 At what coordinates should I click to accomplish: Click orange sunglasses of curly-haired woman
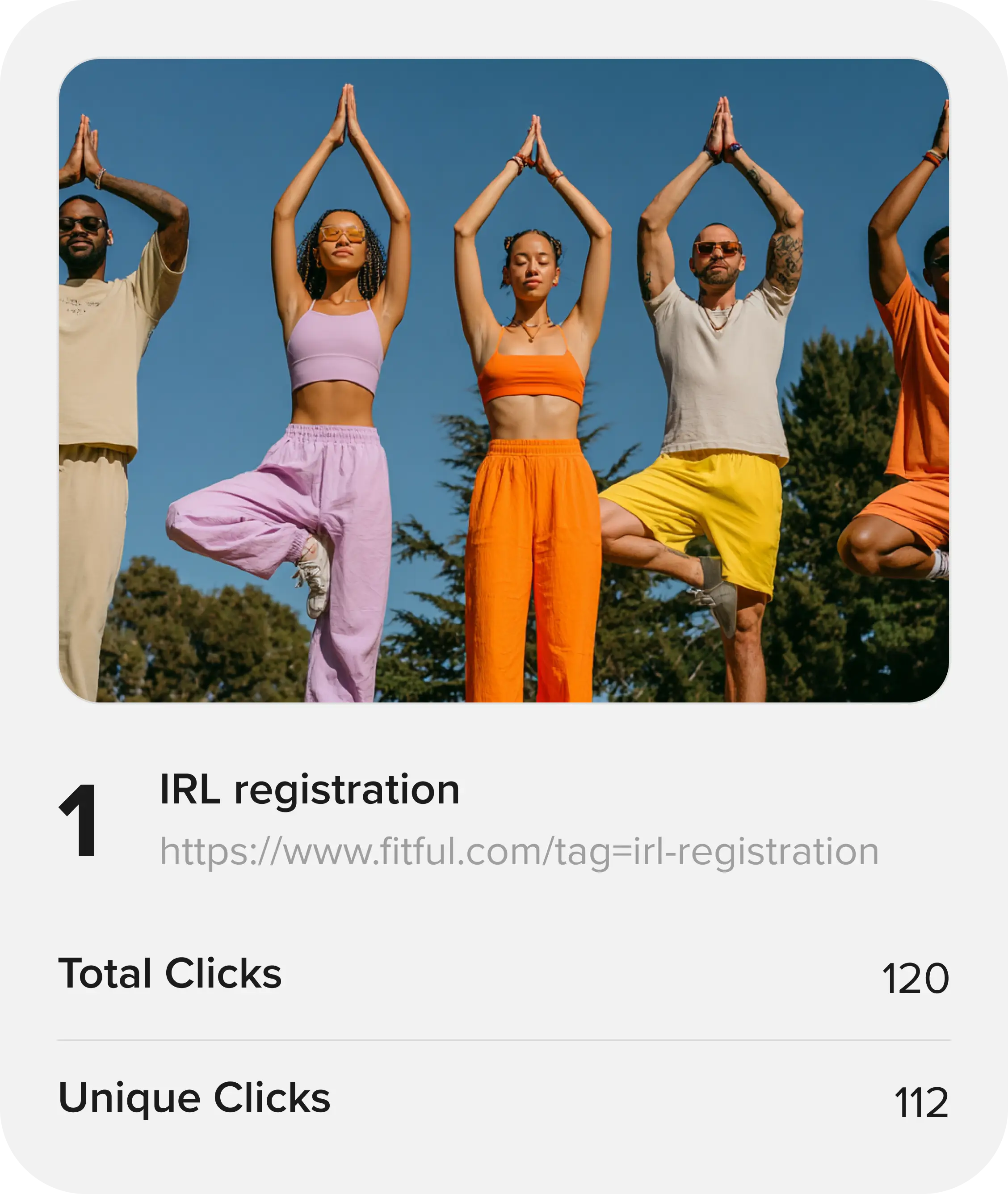click(x=342, y=234)
